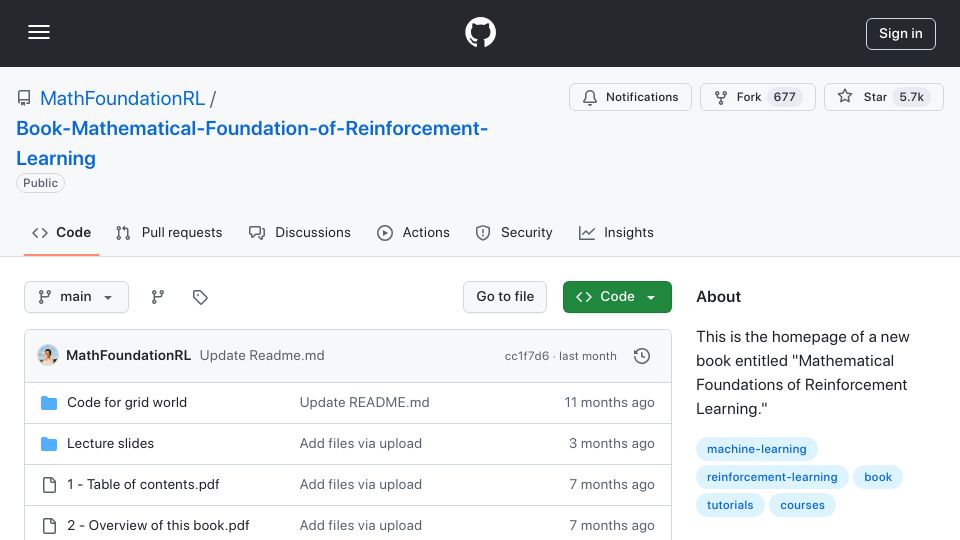The width and height of the screenshot is (960, 540).
Task: Click the 3 months ago timestamp
Action: pos(612,443)
